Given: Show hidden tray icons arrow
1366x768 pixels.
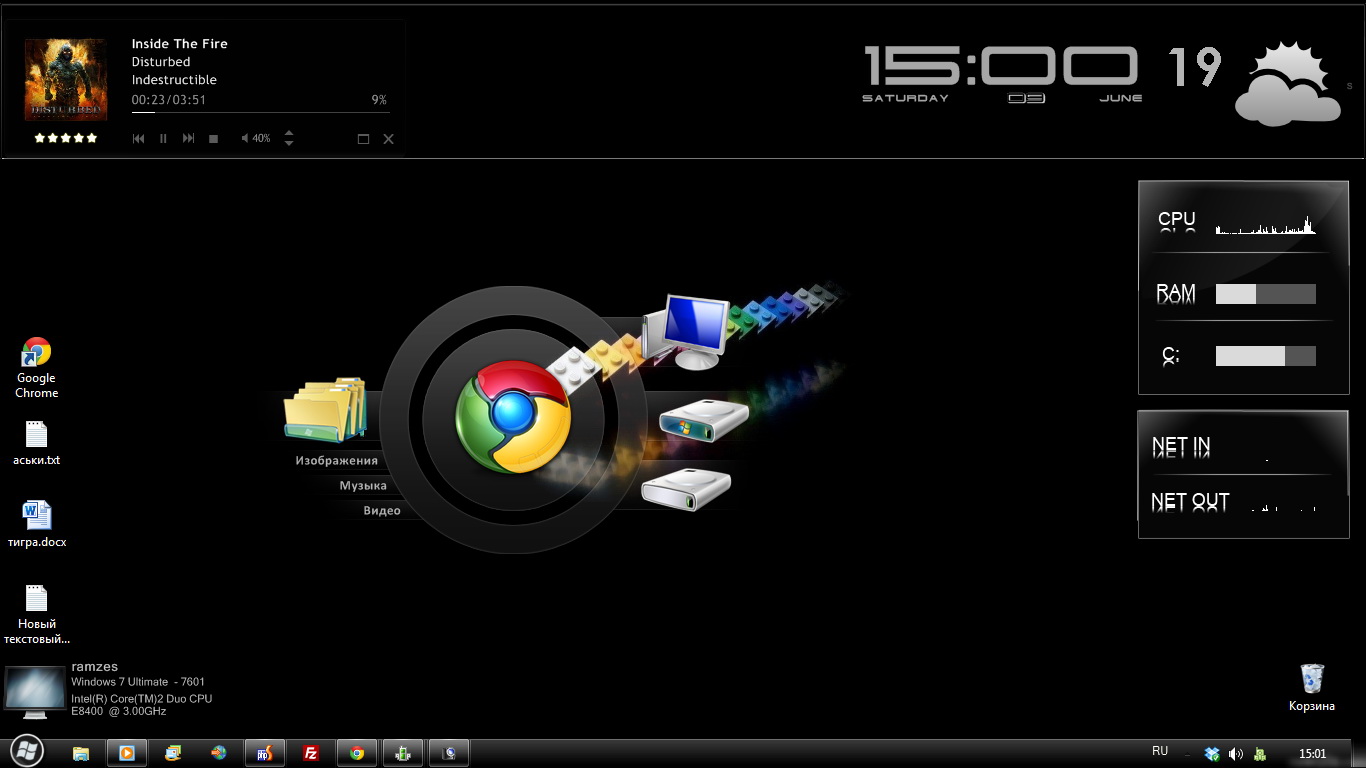Looking at the screenshot, I should tap(1186, 754).
